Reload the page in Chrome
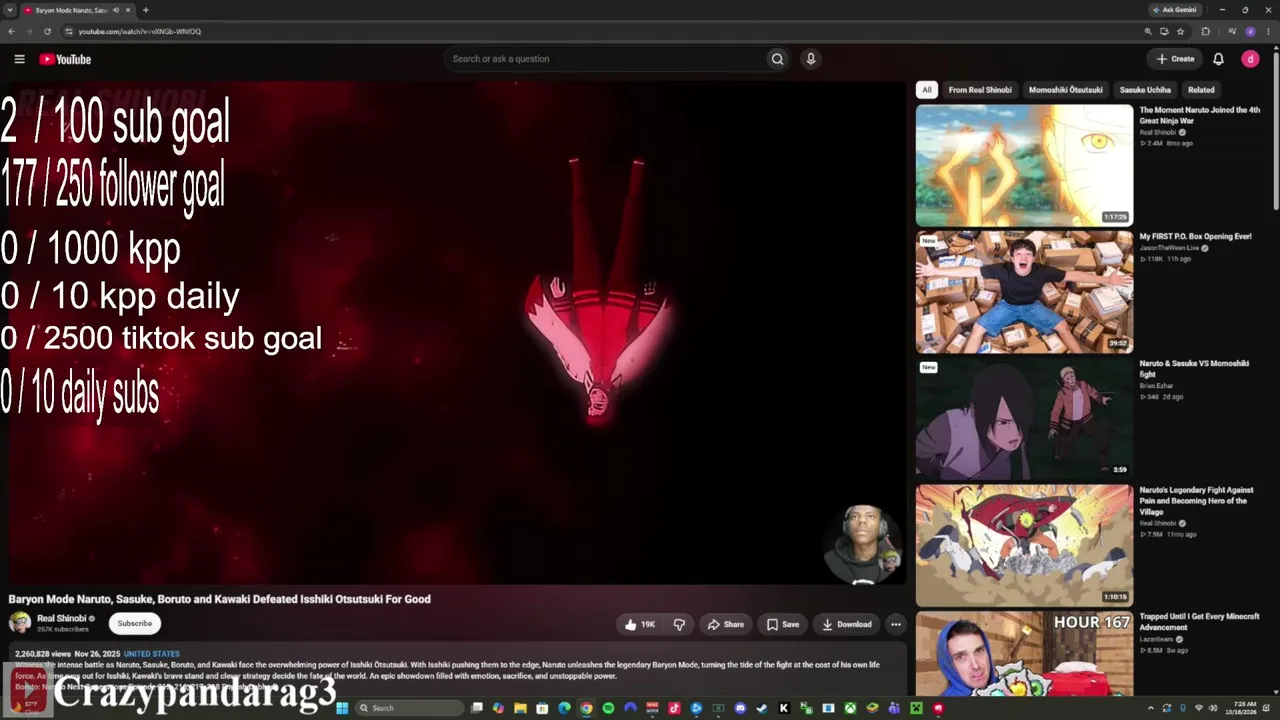The width and height of the screenshot is (1280, 720). point(47,31)
